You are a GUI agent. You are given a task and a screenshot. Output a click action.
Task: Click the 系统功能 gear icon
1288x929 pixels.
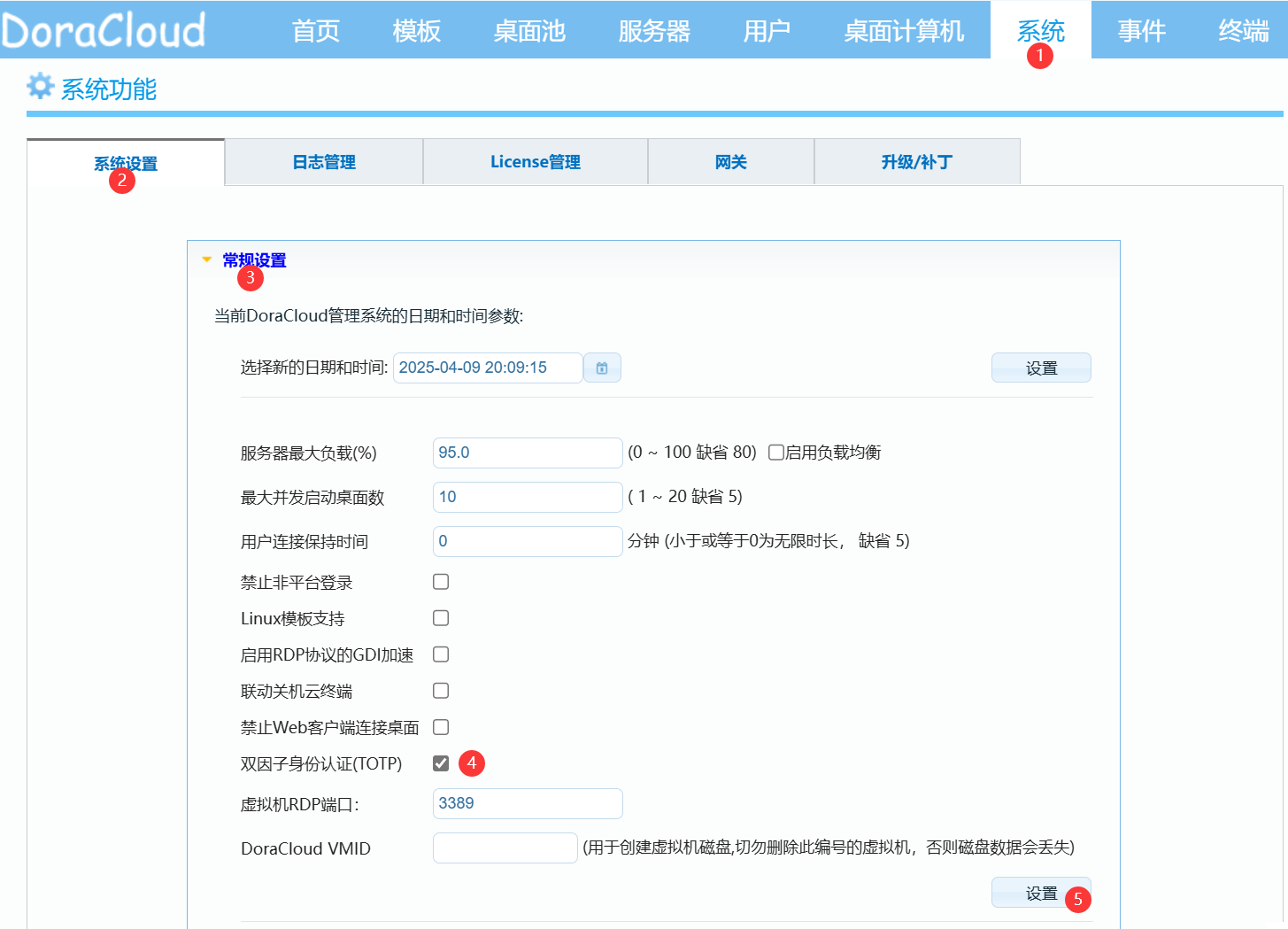pyautogui.click(x=41, y=86)
